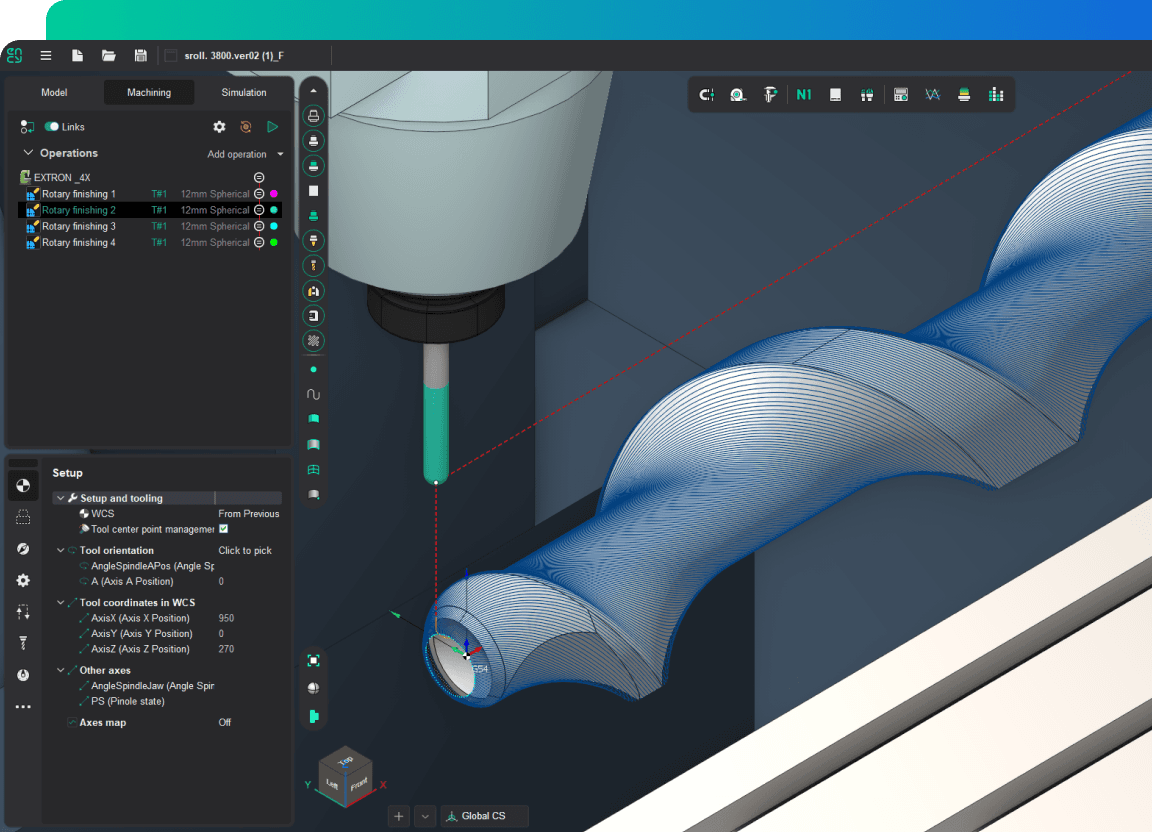This screenshot has height=832, width=1152.
Task: Switch to the Model tab
Action: click(54, 92)
